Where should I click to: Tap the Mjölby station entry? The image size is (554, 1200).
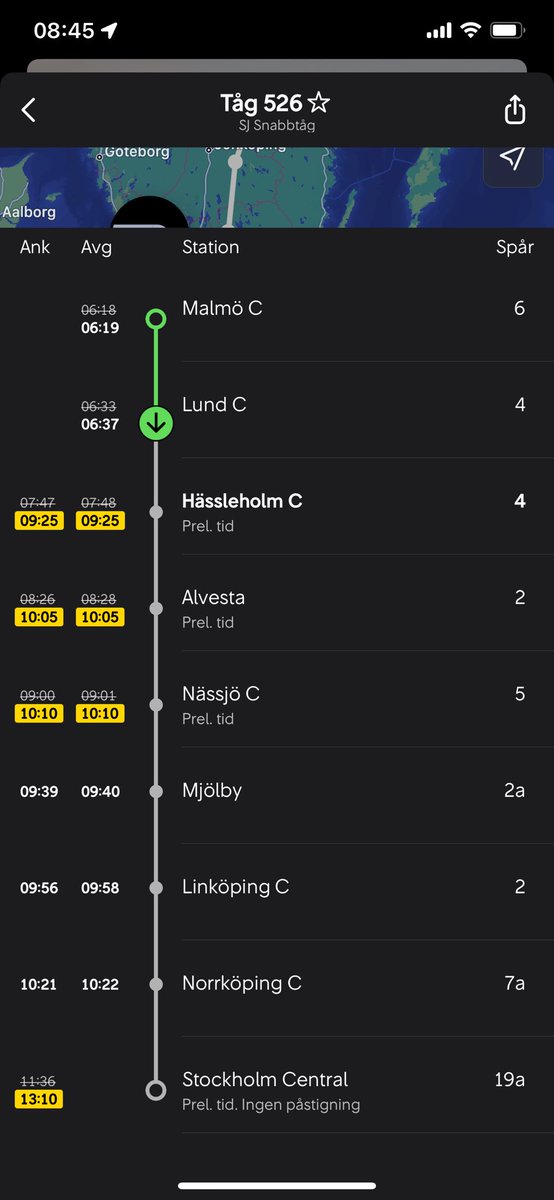click(277, 796)
